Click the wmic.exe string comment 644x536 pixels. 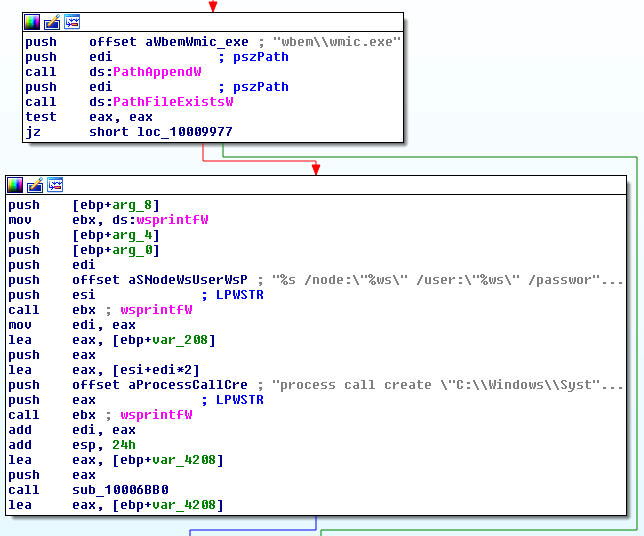tap(337, 42)
